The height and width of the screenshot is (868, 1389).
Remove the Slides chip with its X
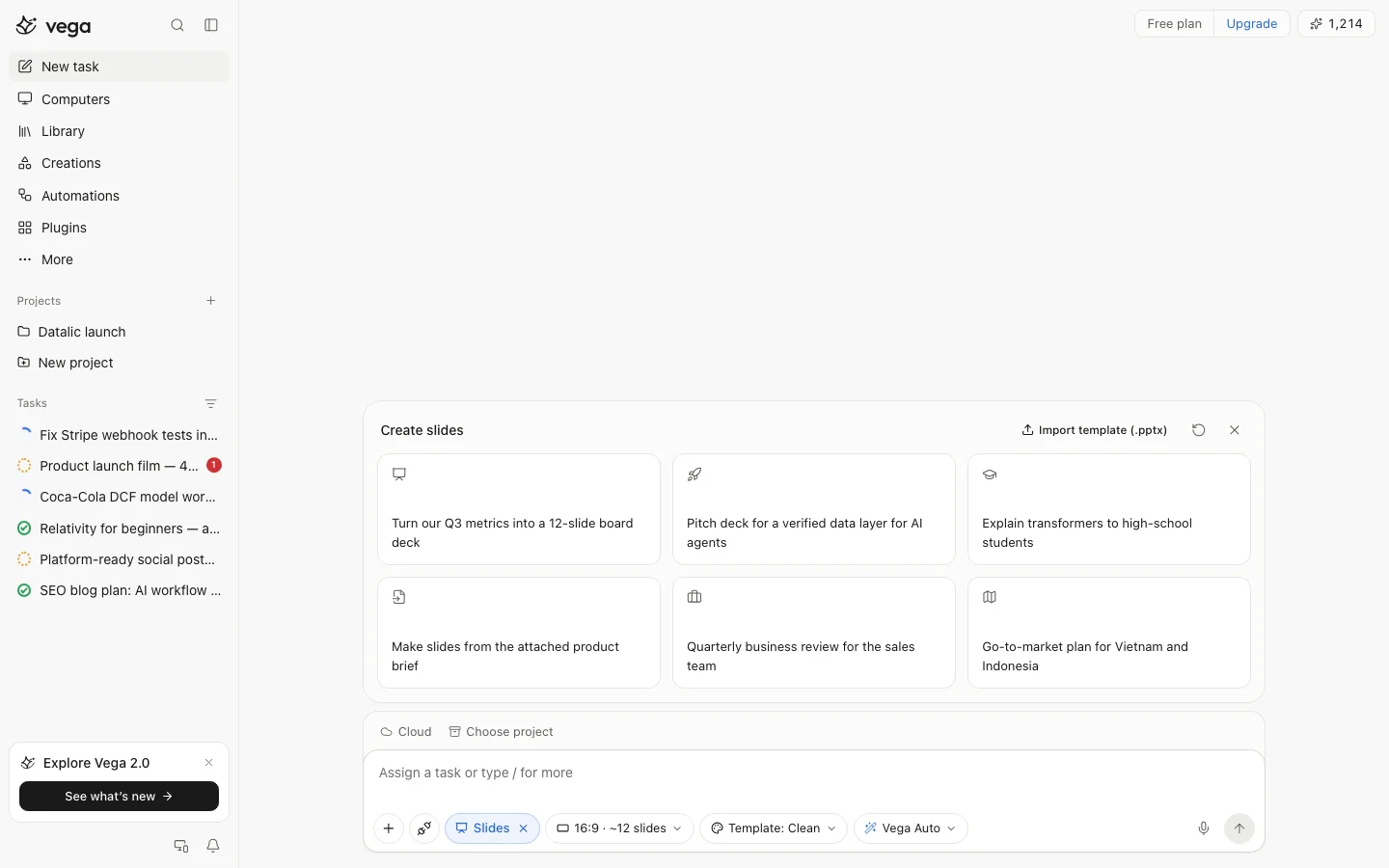[524, 828]
